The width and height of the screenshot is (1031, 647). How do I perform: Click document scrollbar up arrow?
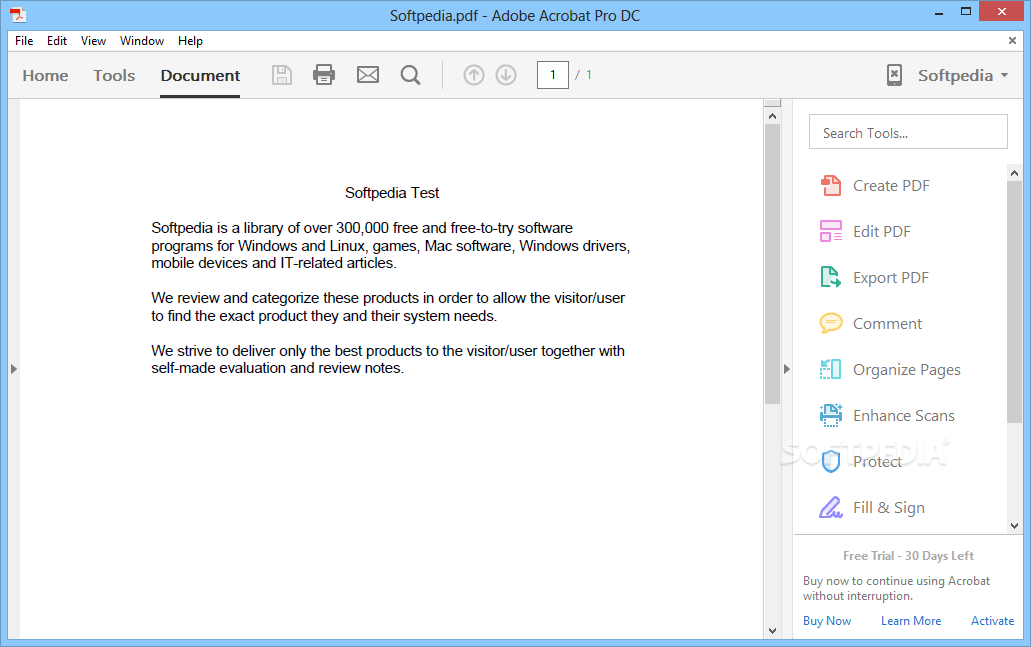[773, 116]
